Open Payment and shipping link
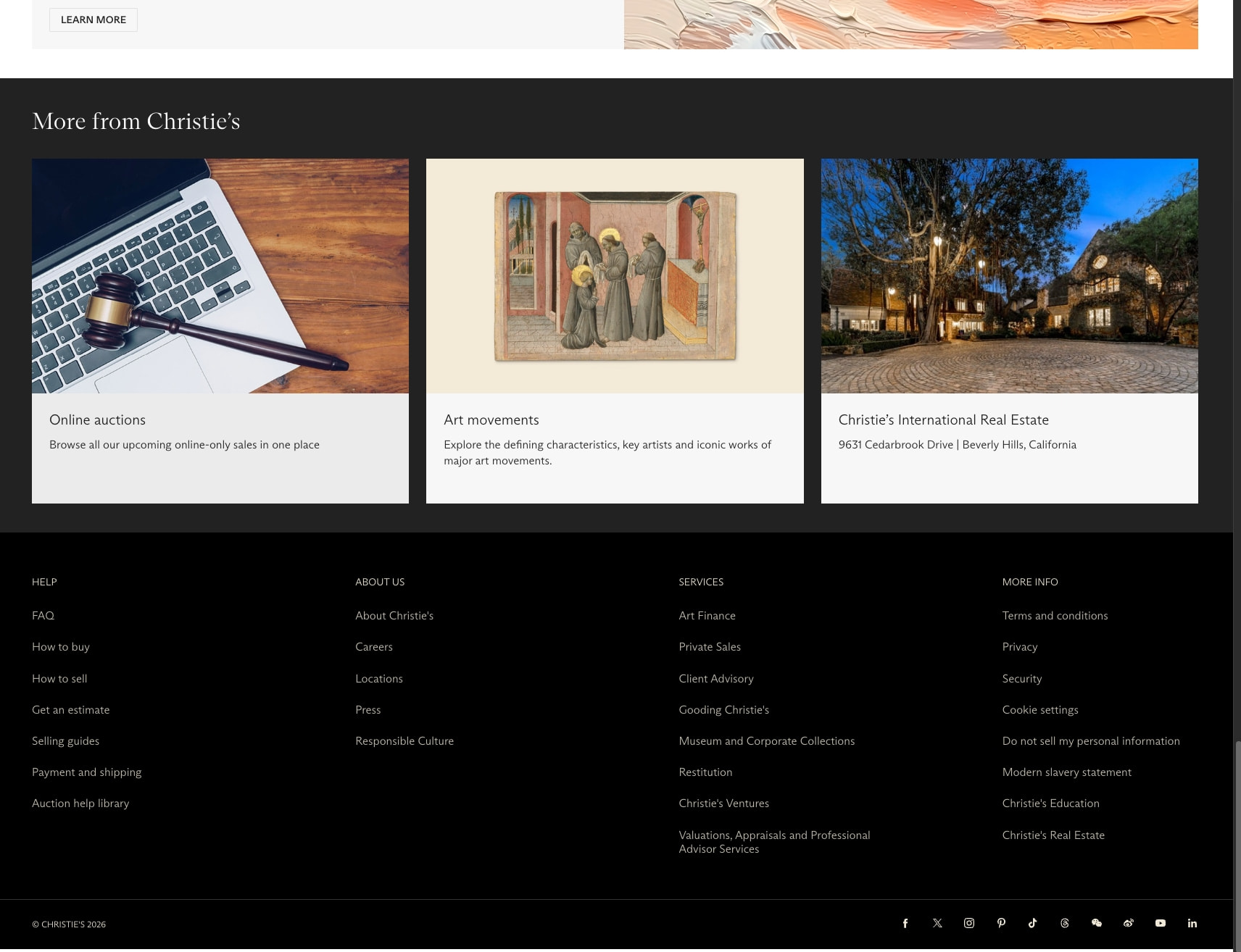Viewport: 1241px width, 952px height. tap(87, 772)
